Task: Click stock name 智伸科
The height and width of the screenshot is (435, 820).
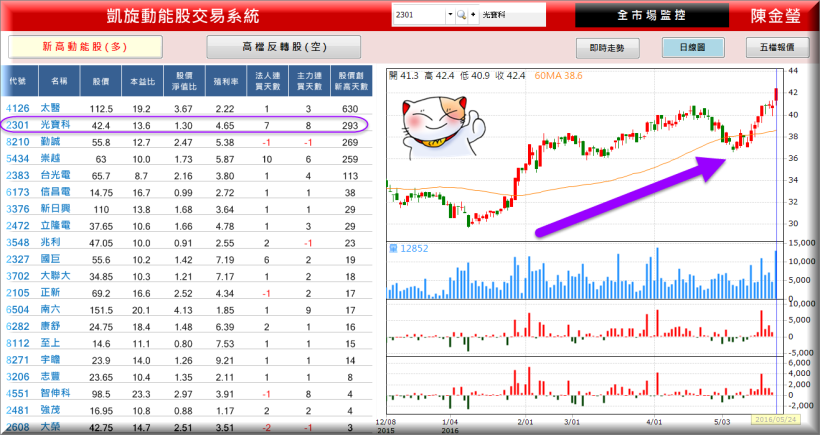Action: click(55, 393)
